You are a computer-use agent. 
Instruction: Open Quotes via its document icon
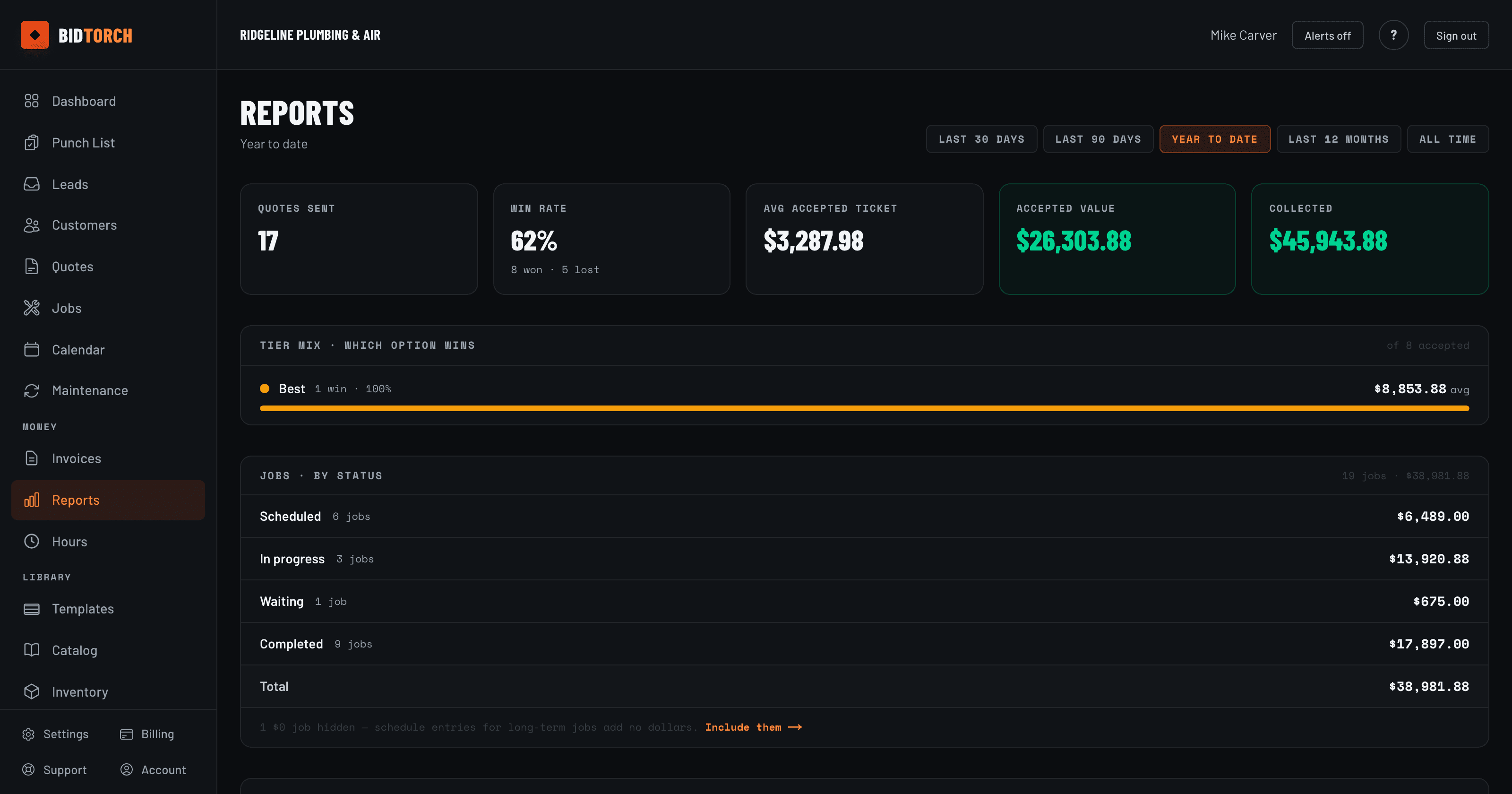pyautogui.click(x=32, y=267)
